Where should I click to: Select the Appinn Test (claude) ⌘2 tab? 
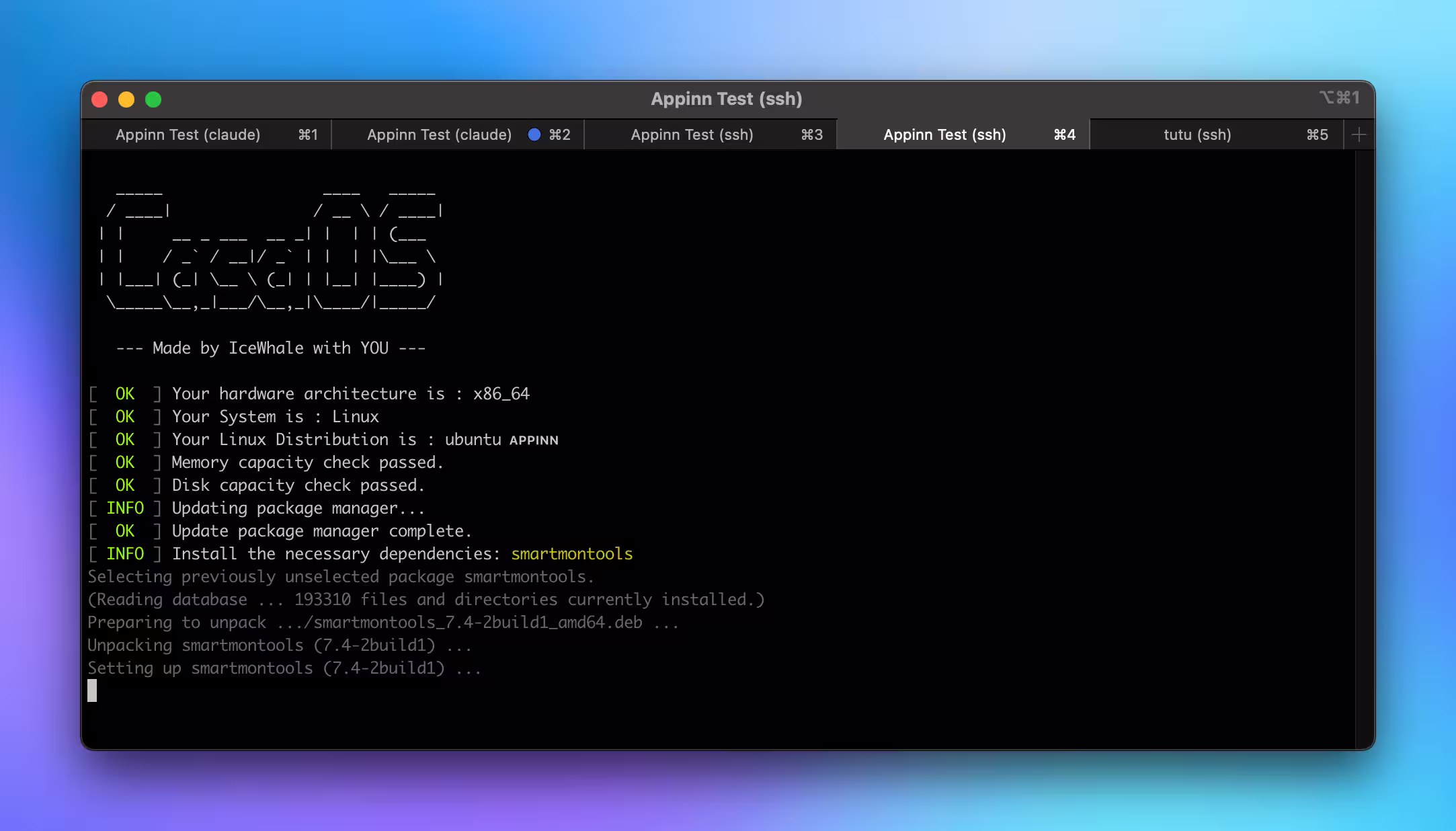click(x=440, y=134)
